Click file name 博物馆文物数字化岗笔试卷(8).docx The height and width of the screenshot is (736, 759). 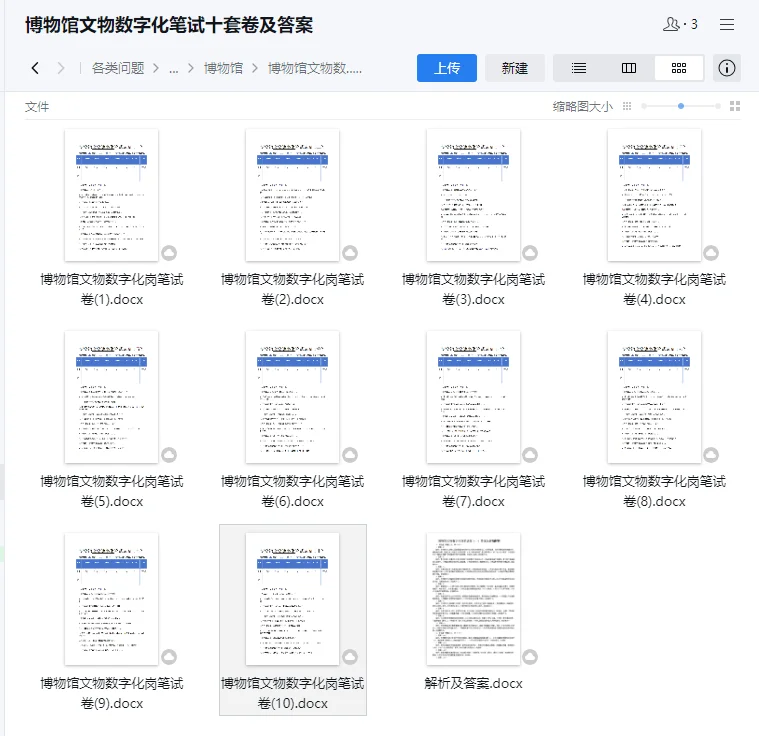[654, 491]
